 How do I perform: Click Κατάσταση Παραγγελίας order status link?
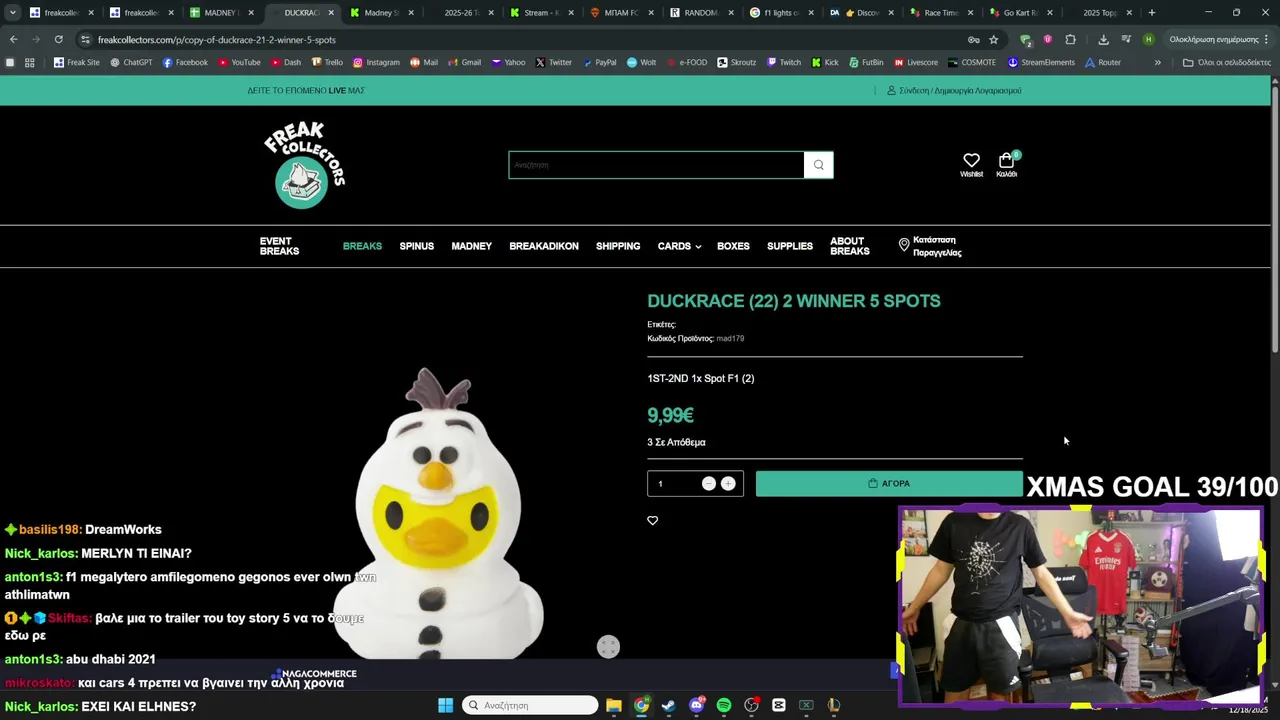point(930,246)
